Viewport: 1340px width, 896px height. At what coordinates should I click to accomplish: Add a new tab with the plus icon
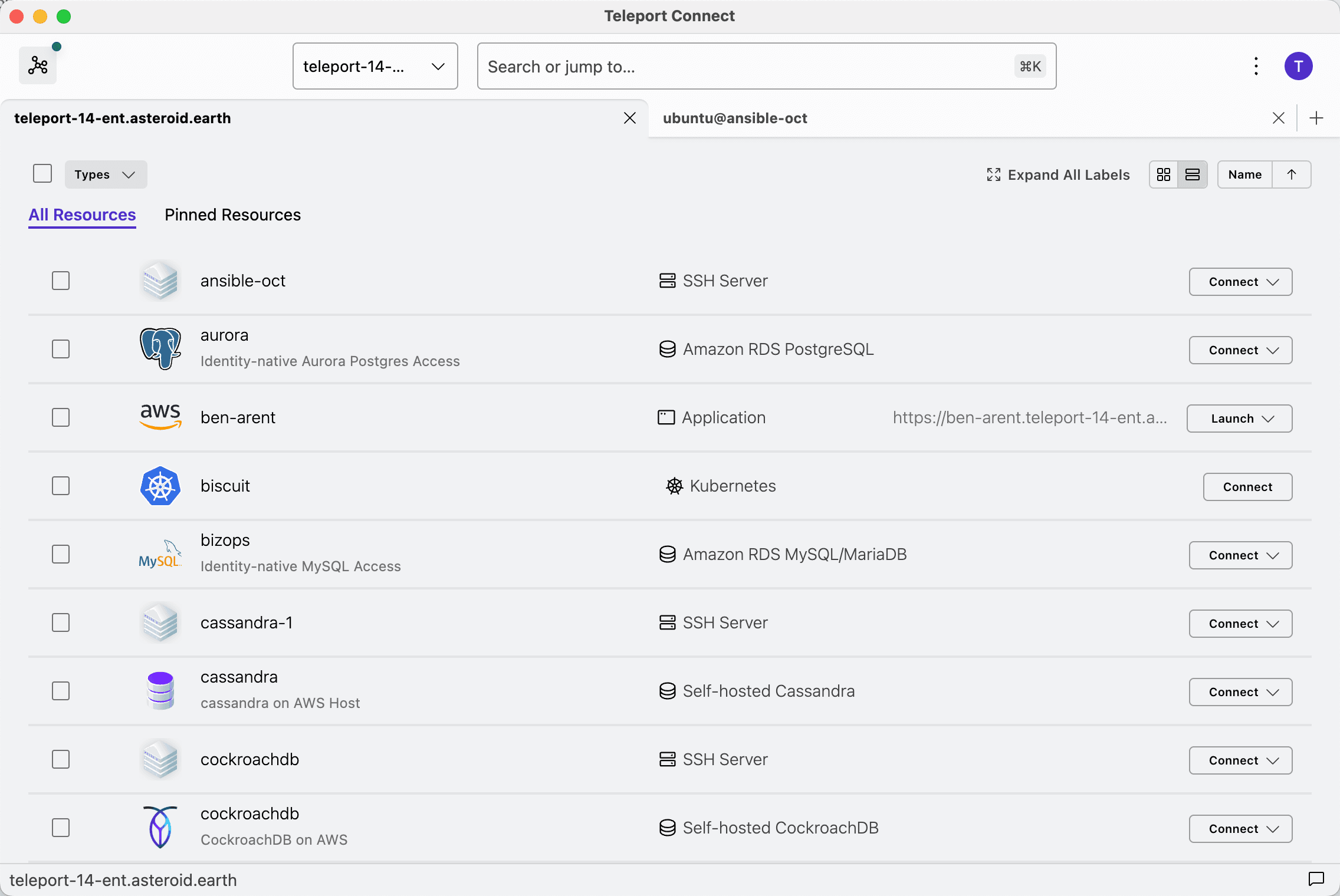click(x=1316, y=118)
